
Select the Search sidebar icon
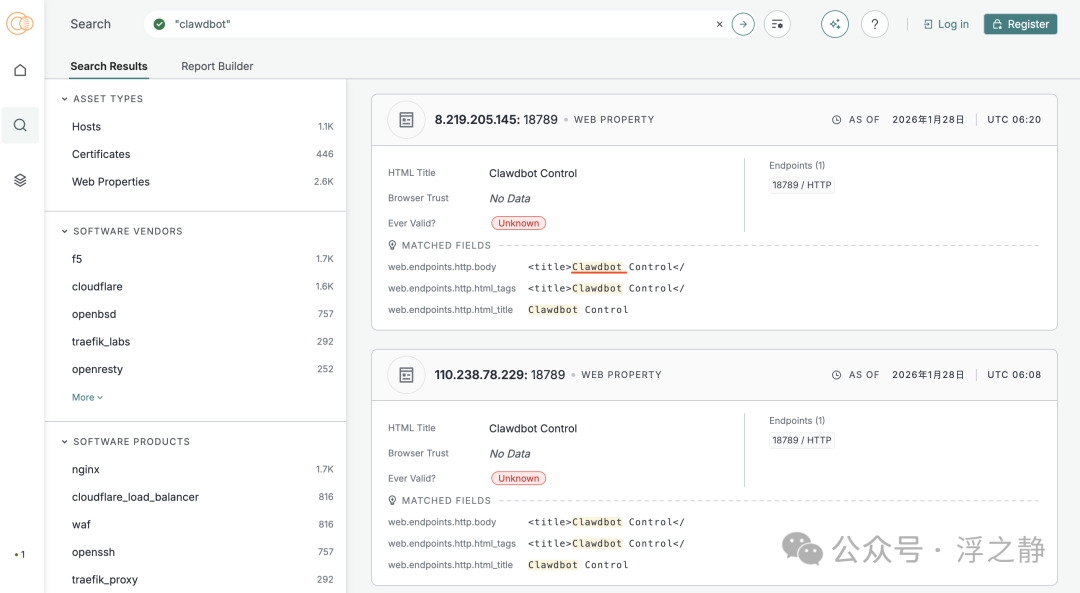coord(20,125)
